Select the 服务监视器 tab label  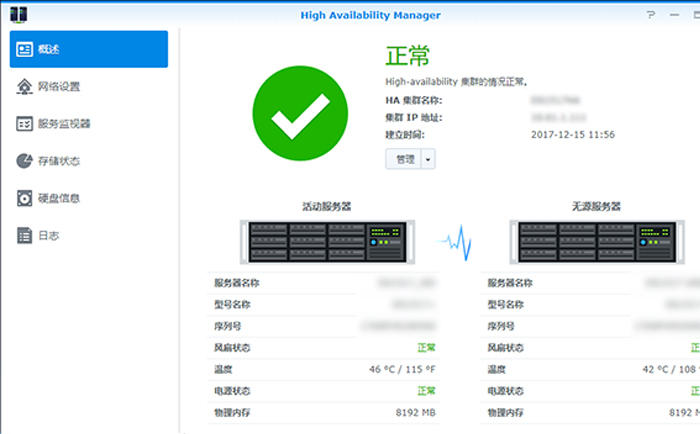pyautogui.click(x=64, y=124)
